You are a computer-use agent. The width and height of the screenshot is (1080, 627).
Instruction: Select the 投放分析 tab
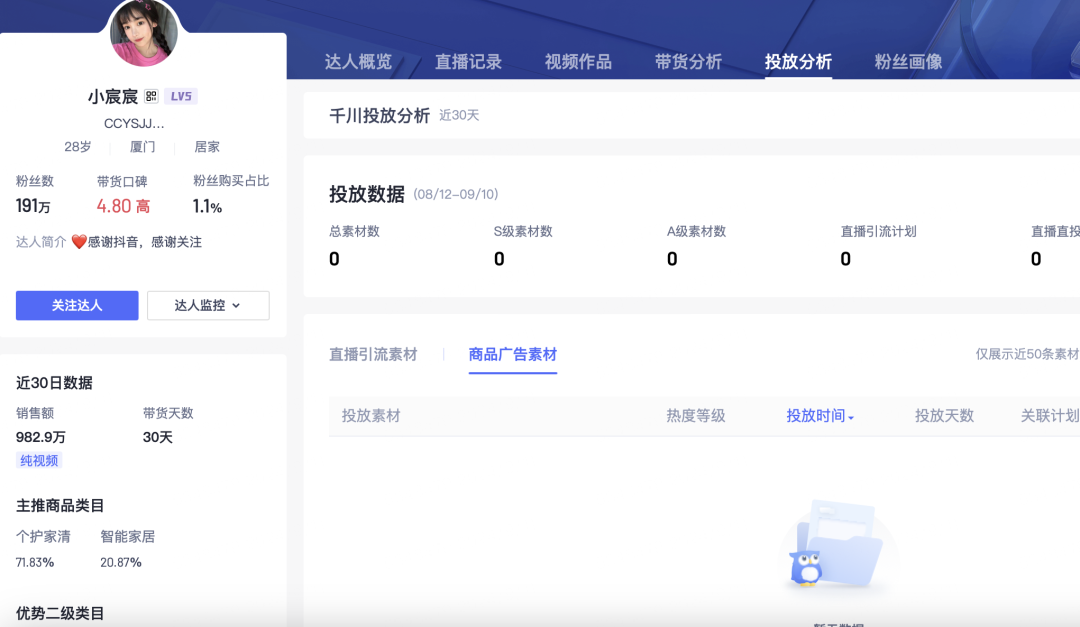(x=798, y=62)
